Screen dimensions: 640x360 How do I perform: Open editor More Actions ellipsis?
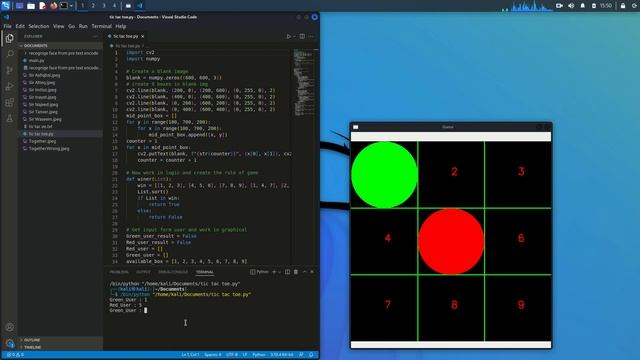pos(311,36)
